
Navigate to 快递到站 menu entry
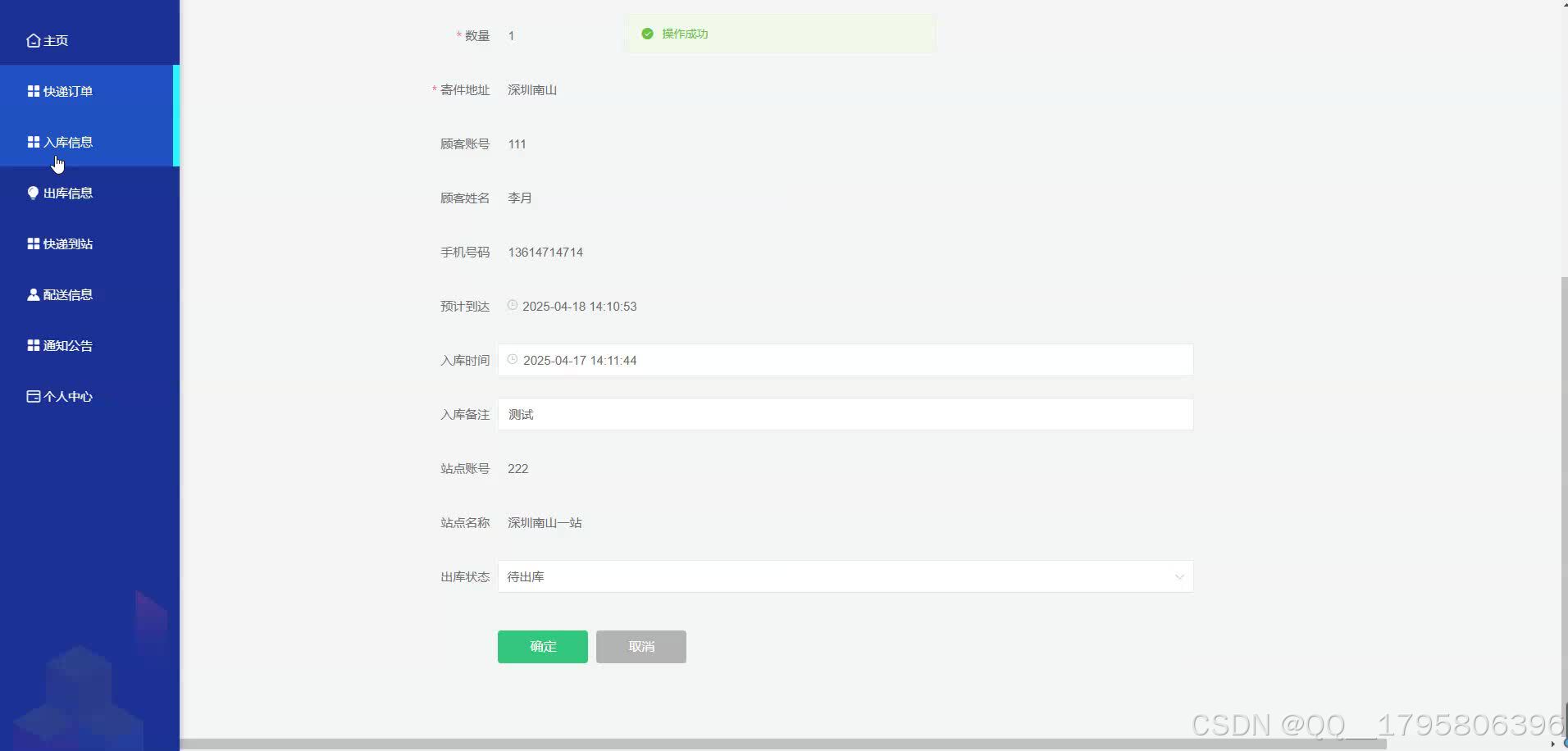pos(68,244)
